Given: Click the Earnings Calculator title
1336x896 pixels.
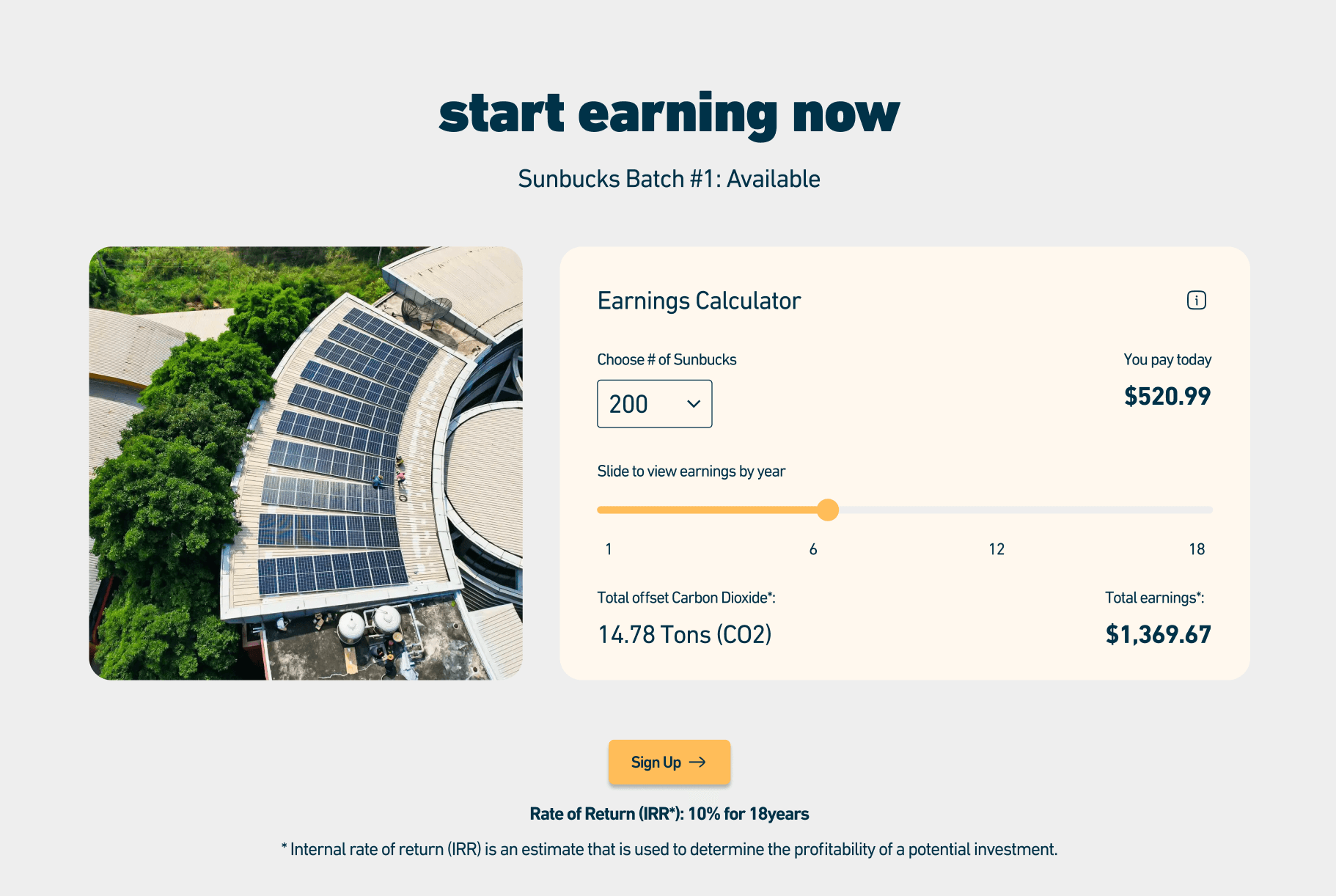Looking at the screenshot, I should coord(698,300).
